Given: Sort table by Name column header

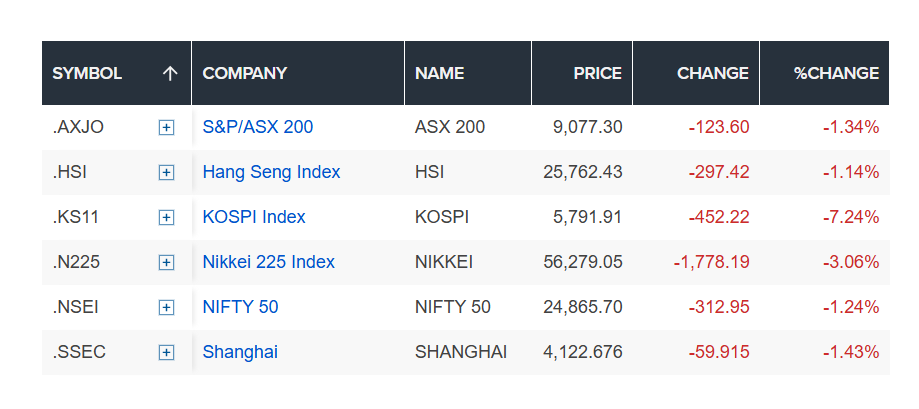Looking at the screenshot, I should pyautogui.click(x=440, y=73).
